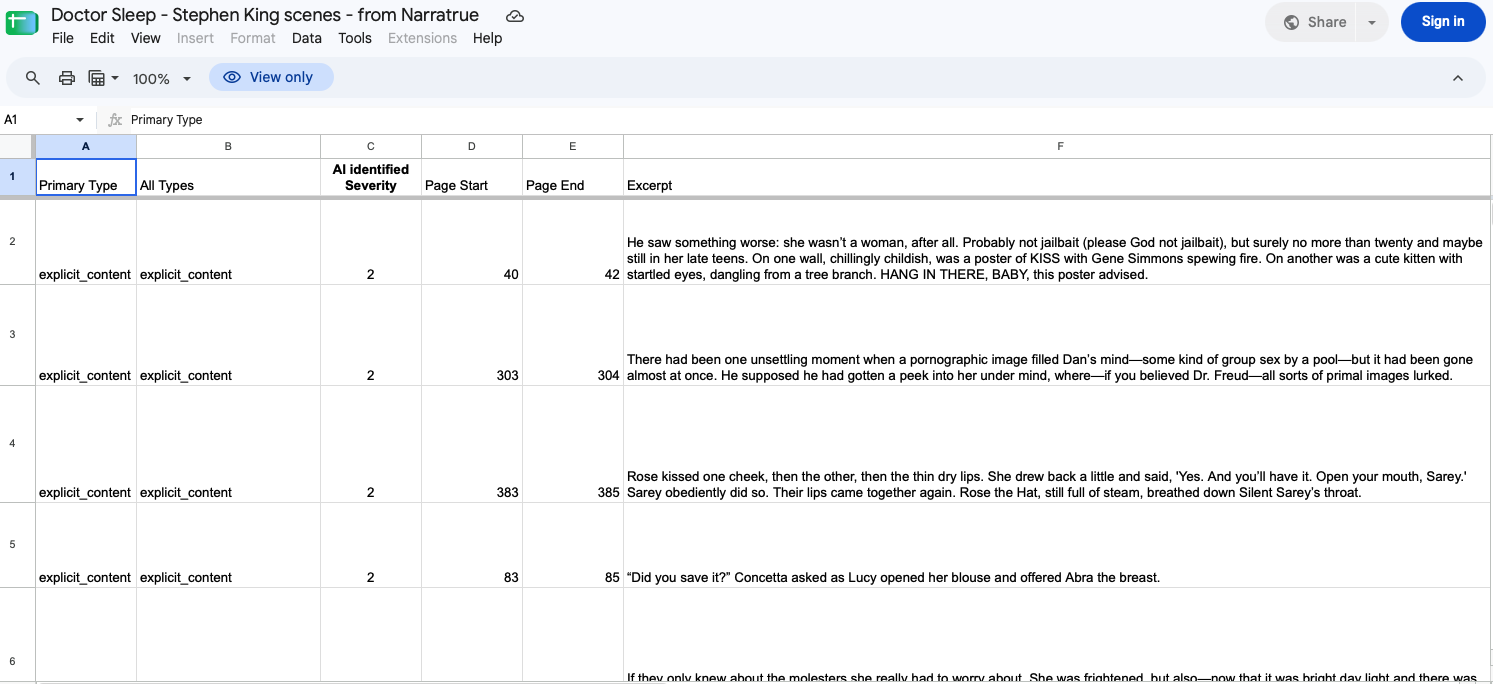Click excerpt starting 'Rose kissed one cheek'
Screen dimensions: 1493x684
pos(1057,444)
